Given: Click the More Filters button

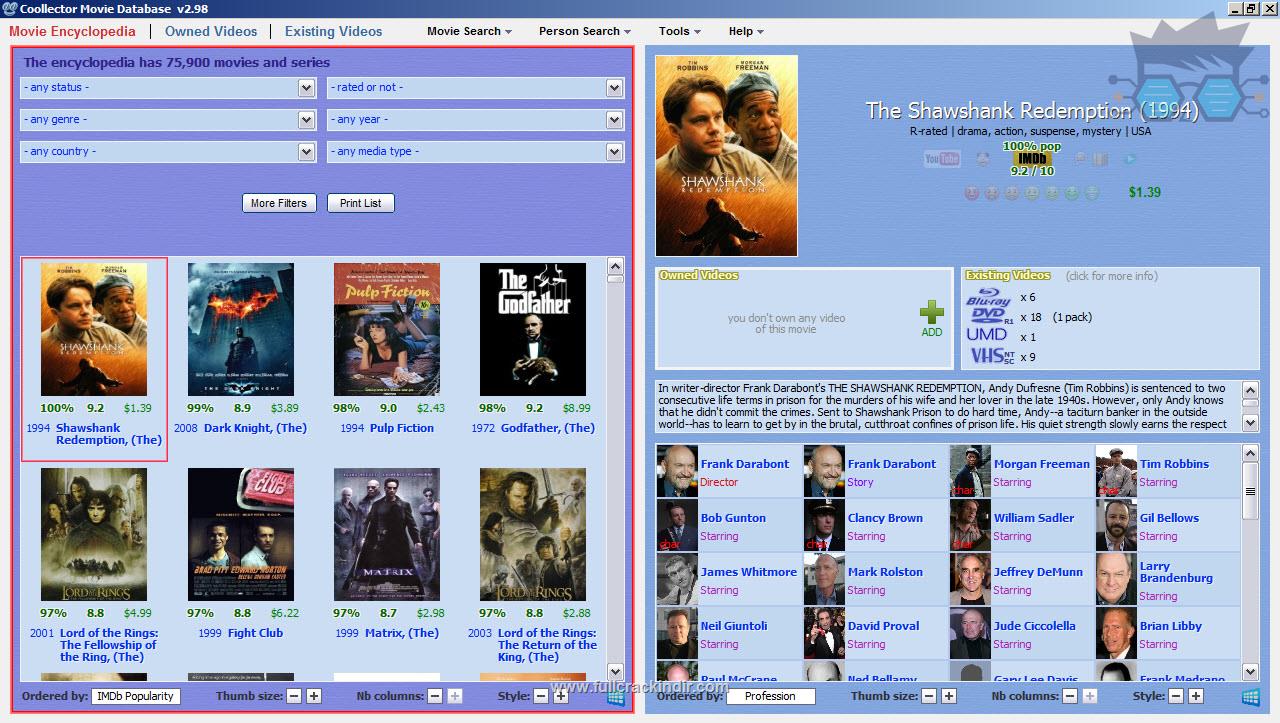Looking at the screenshot, I should (x=279, y=203).
